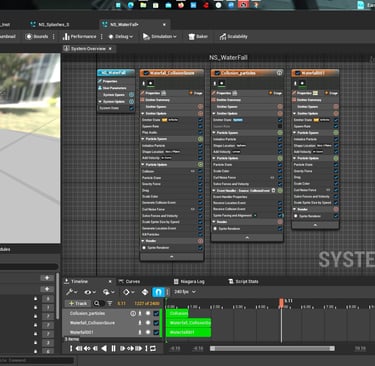This screenshot has height=366, width=375.
Task: Open the Baker tool
Action: 198,37
